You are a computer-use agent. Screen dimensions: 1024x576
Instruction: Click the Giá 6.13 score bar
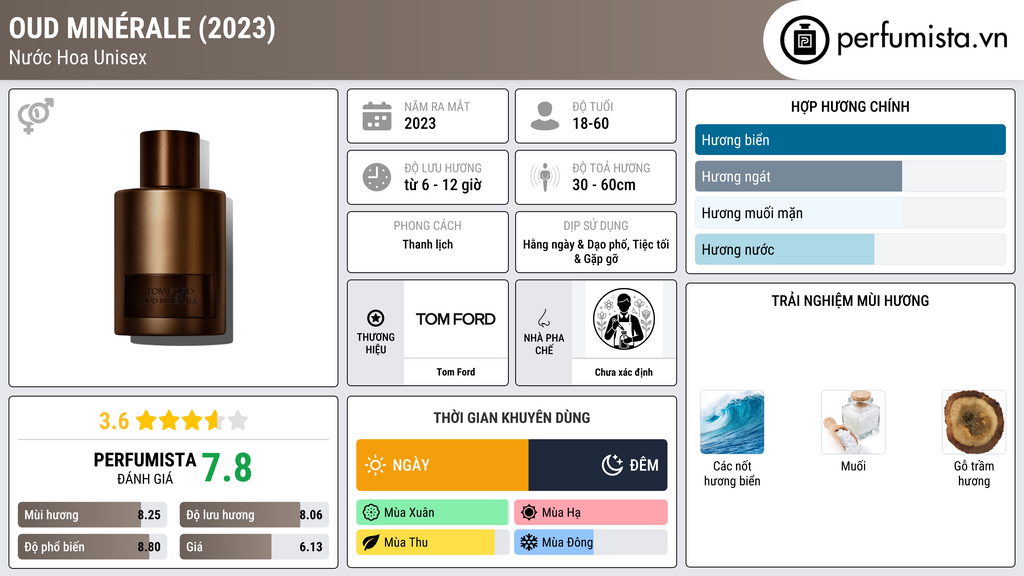[255, 547]
